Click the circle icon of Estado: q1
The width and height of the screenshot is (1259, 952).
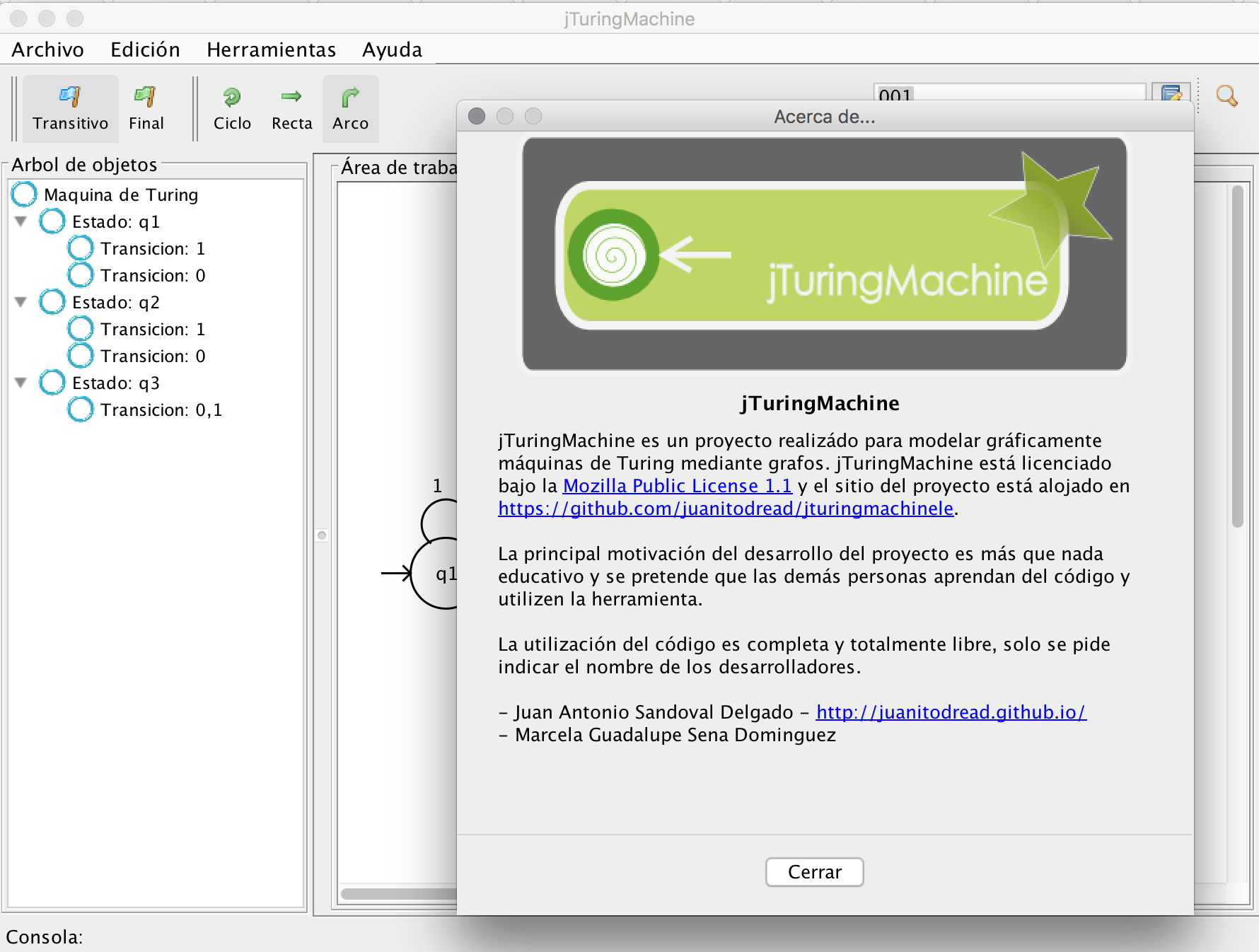(x=52, y=221)
